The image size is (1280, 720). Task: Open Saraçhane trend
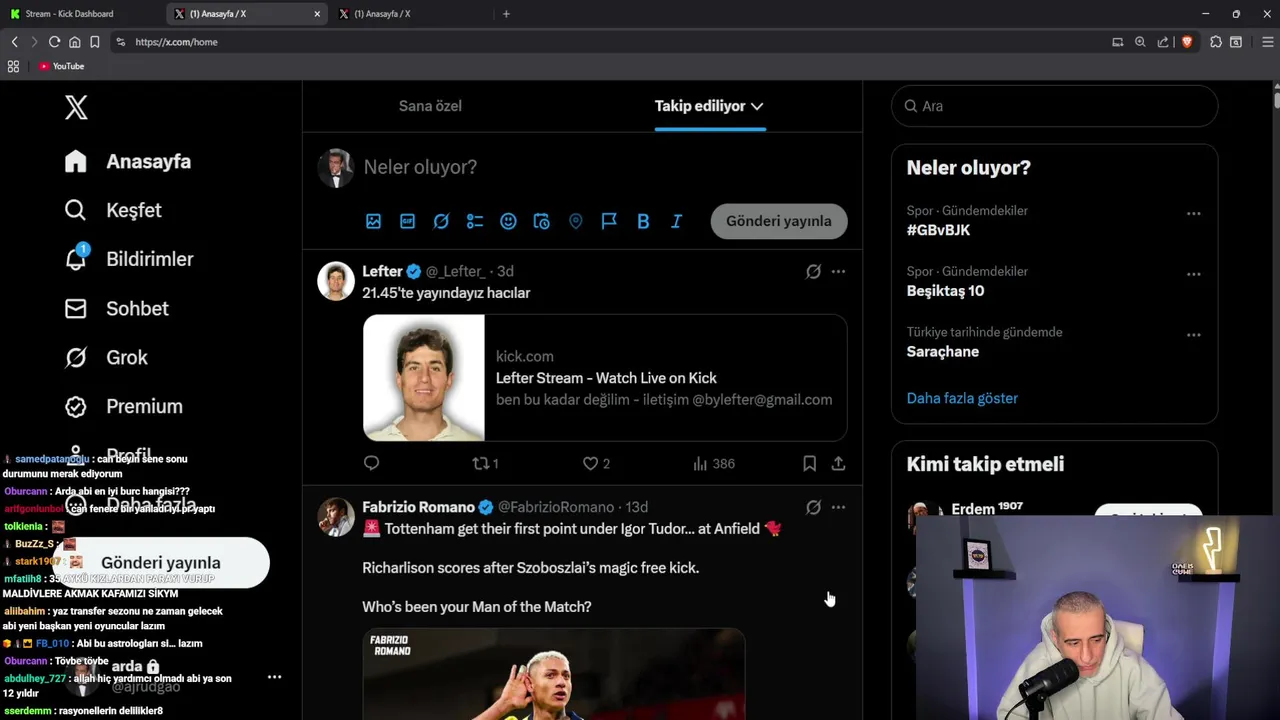click(x=943, y=352)
